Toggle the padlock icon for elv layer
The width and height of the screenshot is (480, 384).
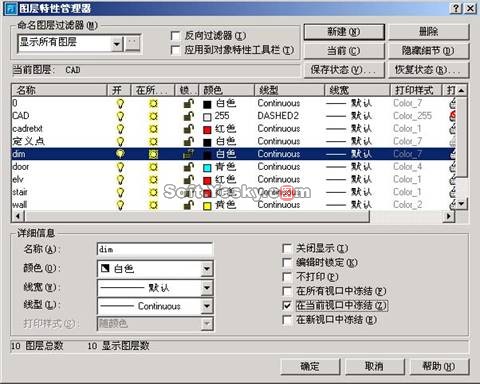pos(189,179)
